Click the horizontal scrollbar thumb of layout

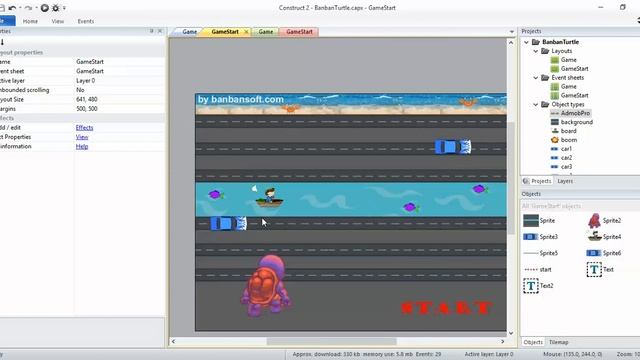[x=331, y=342]
